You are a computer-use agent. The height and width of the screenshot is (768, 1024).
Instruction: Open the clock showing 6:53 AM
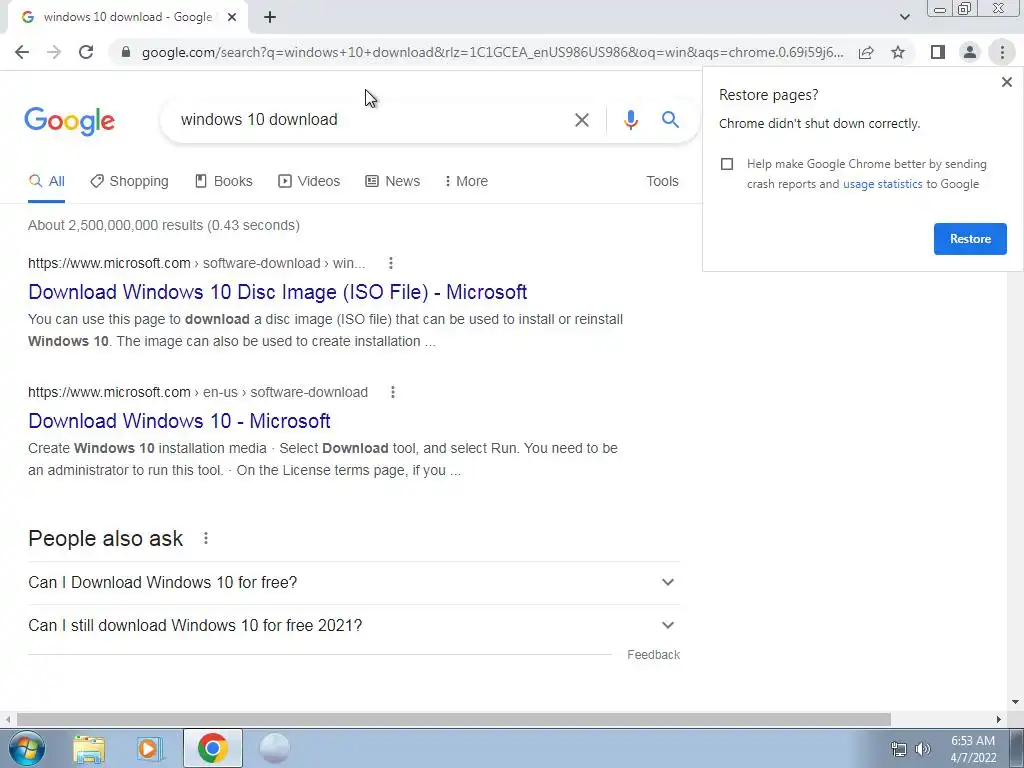click(x=973, y=749)
